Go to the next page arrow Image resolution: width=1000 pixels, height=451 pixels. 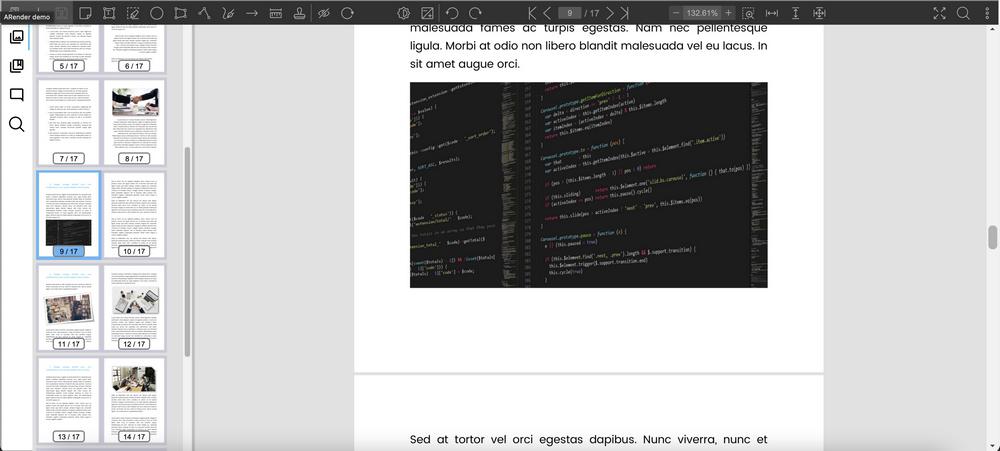coord(609,13)
